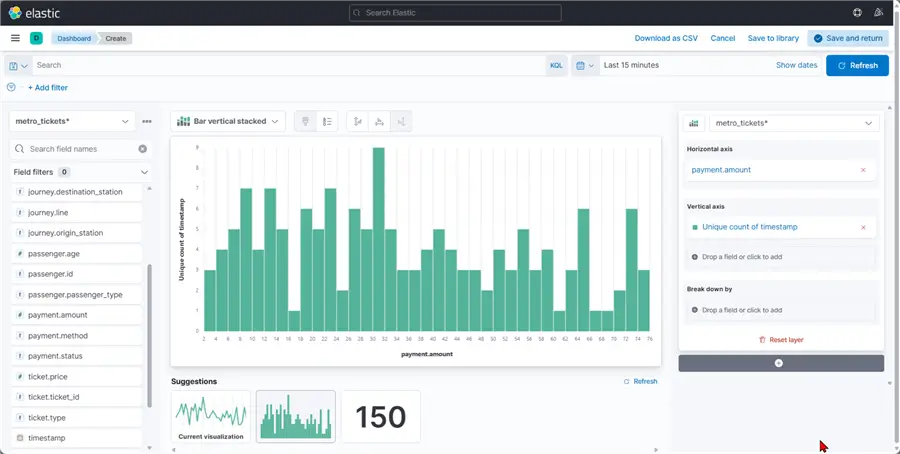Edit Unique count of timestamp dimension
Viewport: 900px width, 454px height.
(x=750, y=228)
